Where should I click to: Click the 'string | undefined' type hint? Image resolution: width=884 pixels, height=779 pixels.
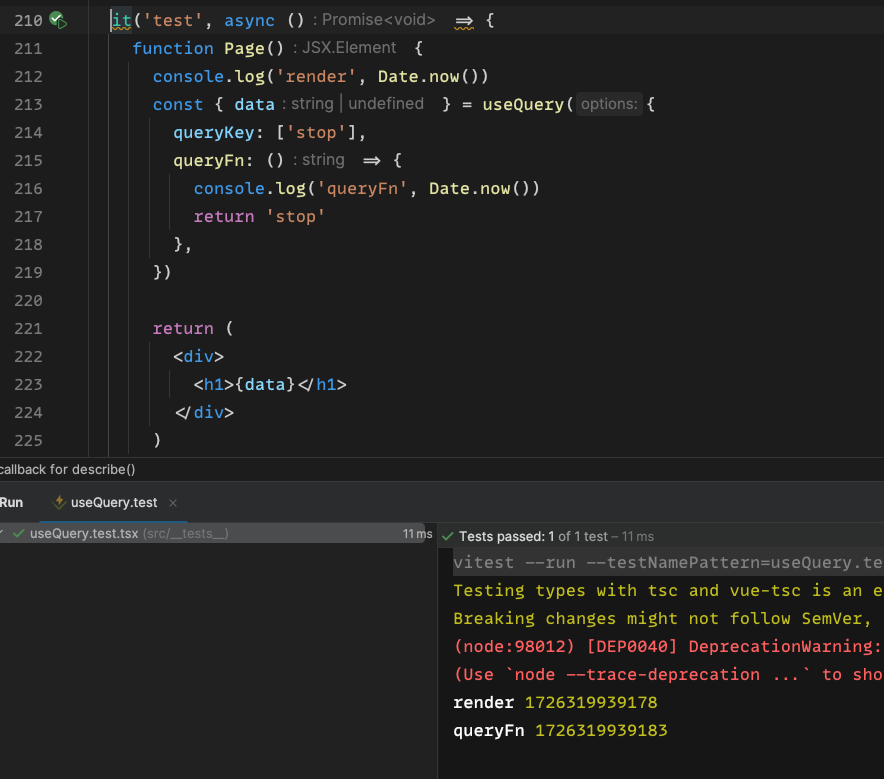point(357,104)
